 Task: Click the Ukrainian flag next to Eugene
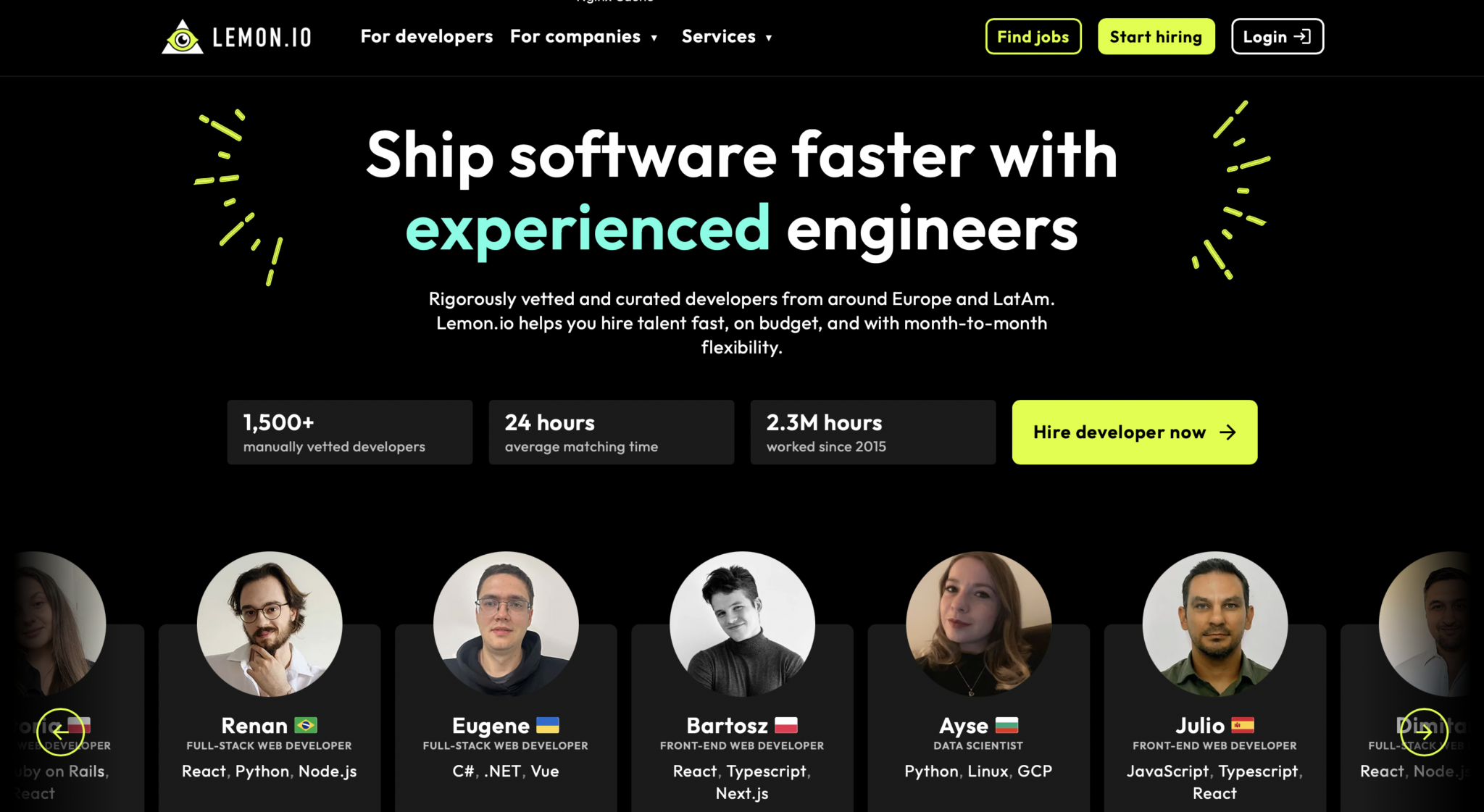pyautogui.click(x=547, y=725)
